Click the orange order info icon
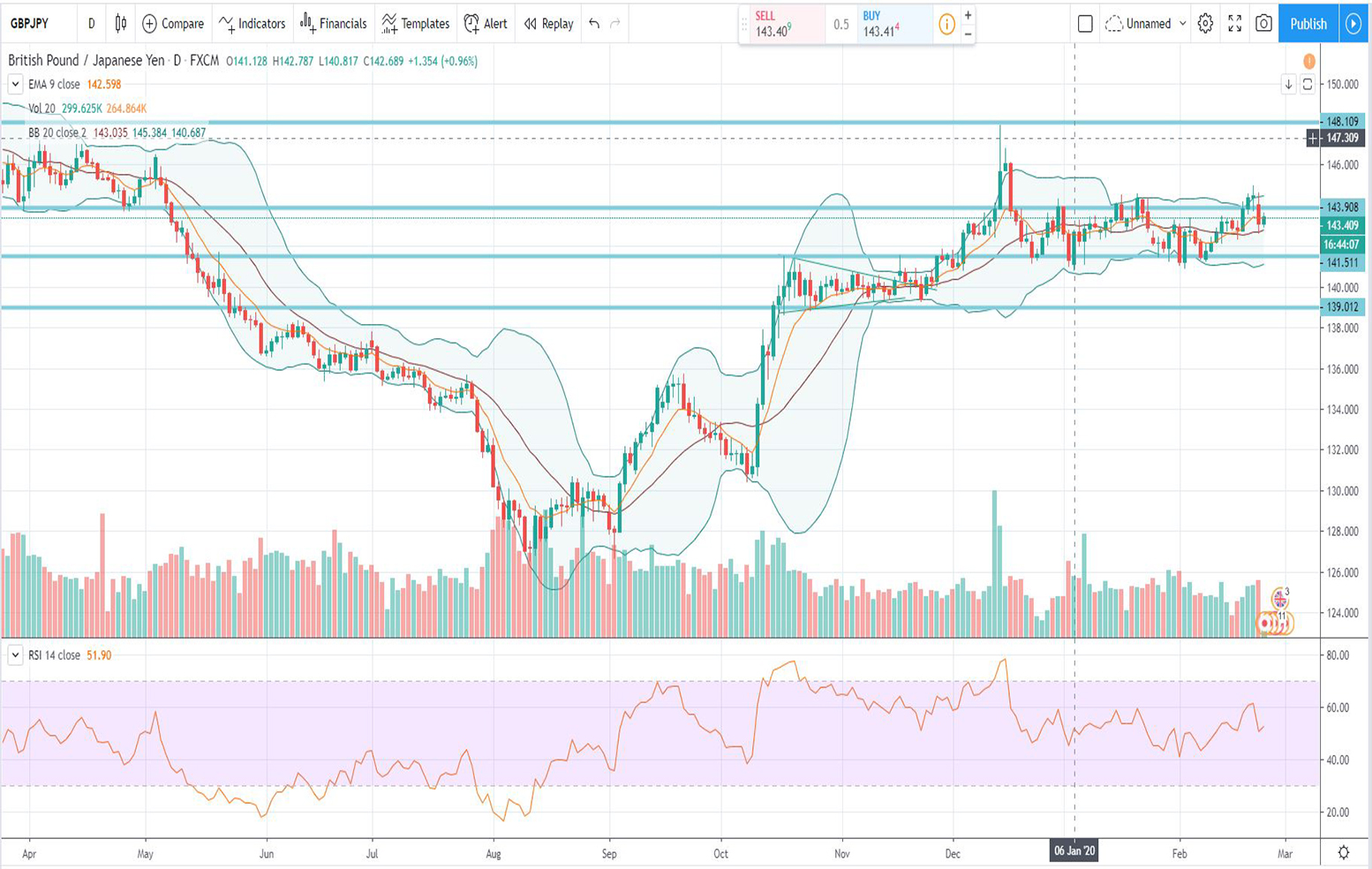This screenshot has width=1372, height=869. (946, 25)
